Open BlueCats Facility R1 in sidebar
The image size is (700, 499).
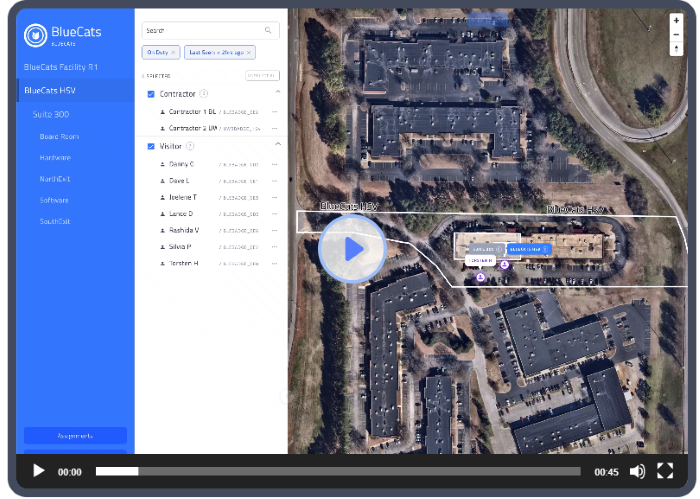(x=61, y=67)
